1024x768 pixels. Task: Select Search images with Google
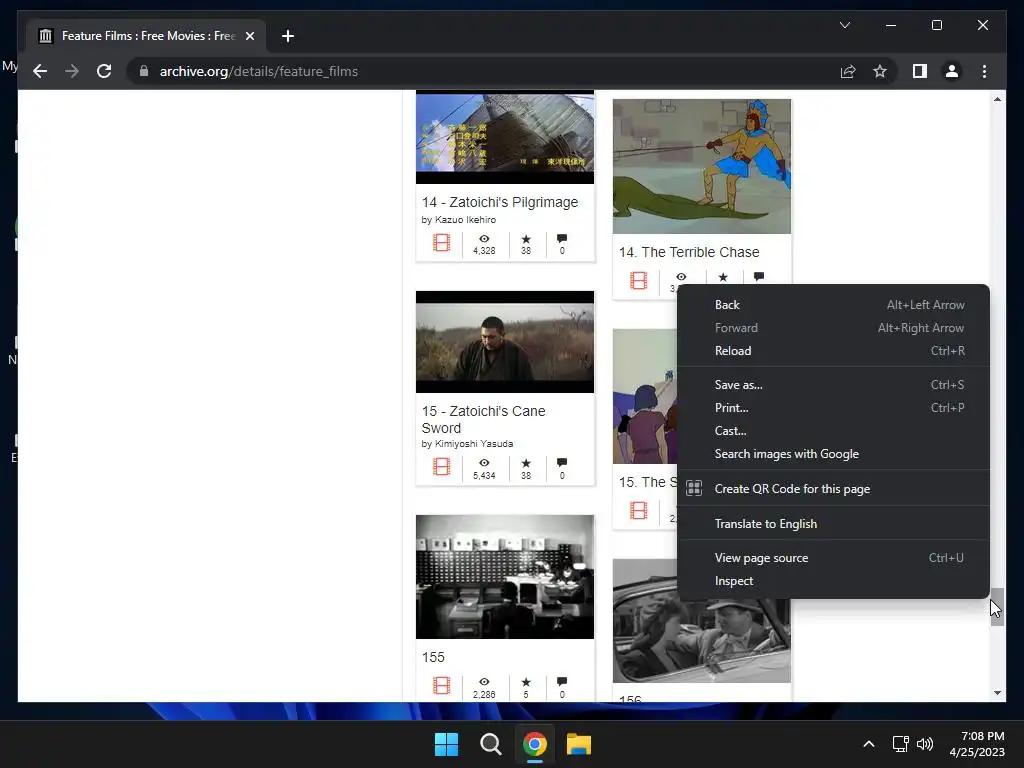[833, 454]
